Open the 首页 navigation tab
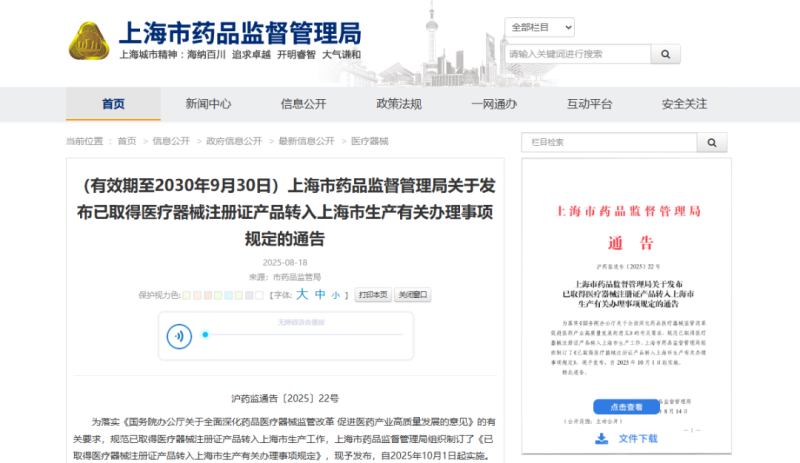The image size is (800, 463). (113, 104)
